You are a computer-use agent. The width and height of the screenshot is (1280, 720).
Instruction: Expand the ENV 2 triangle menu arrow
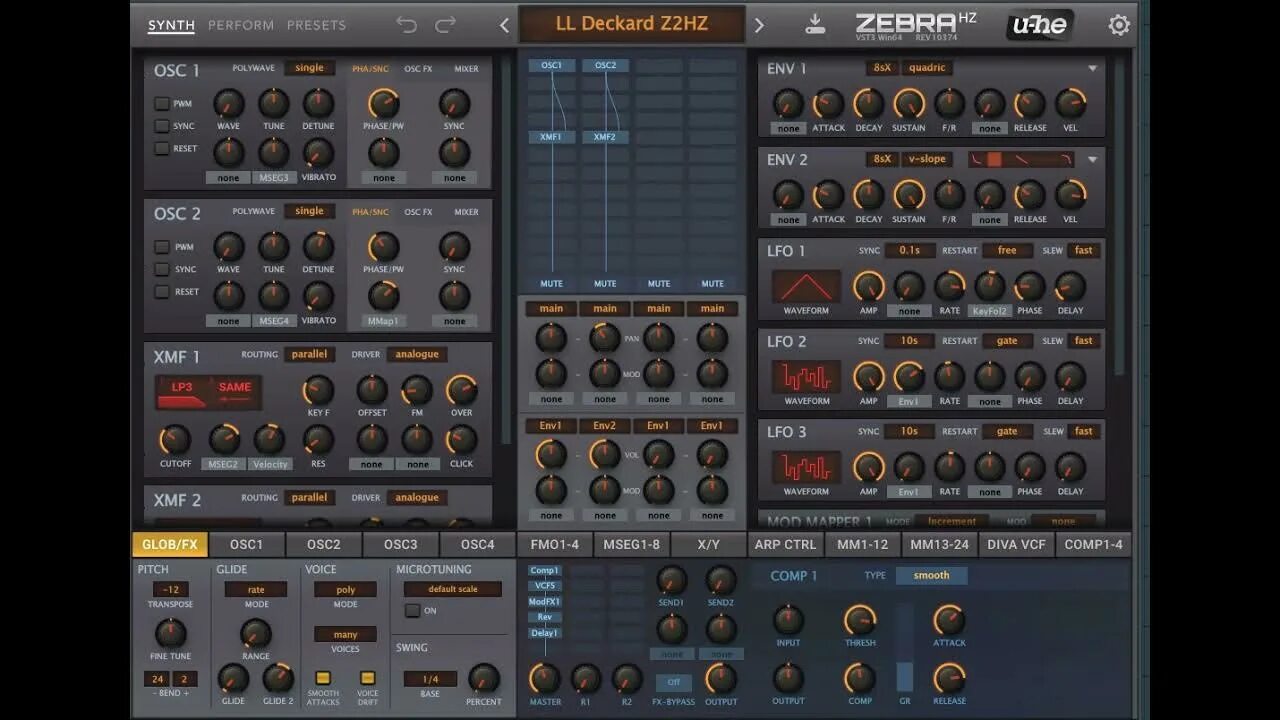[x=1092, y=159]
